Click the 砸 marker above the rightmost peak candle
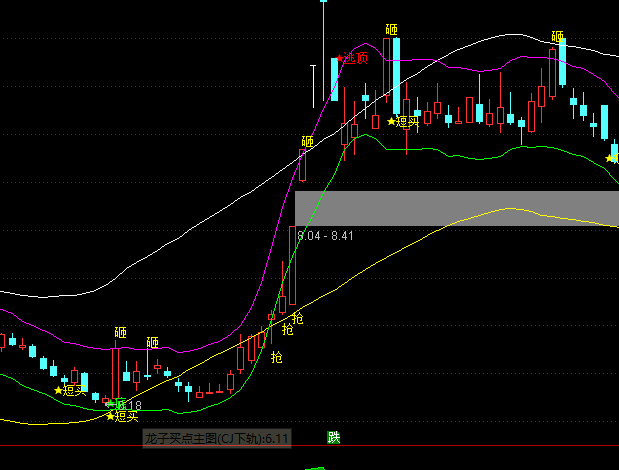 click(557, 38)
